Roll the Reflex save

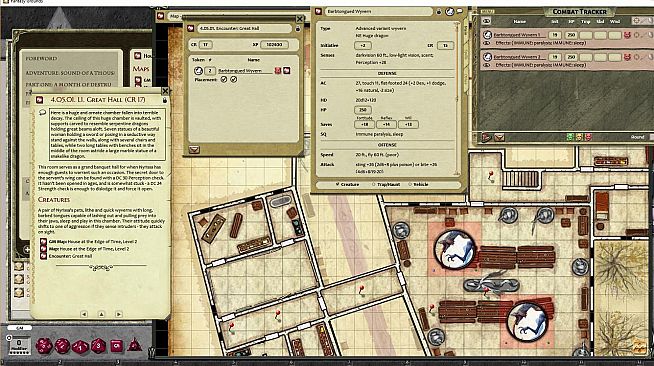pyautogui.click(x=386, y=124)
